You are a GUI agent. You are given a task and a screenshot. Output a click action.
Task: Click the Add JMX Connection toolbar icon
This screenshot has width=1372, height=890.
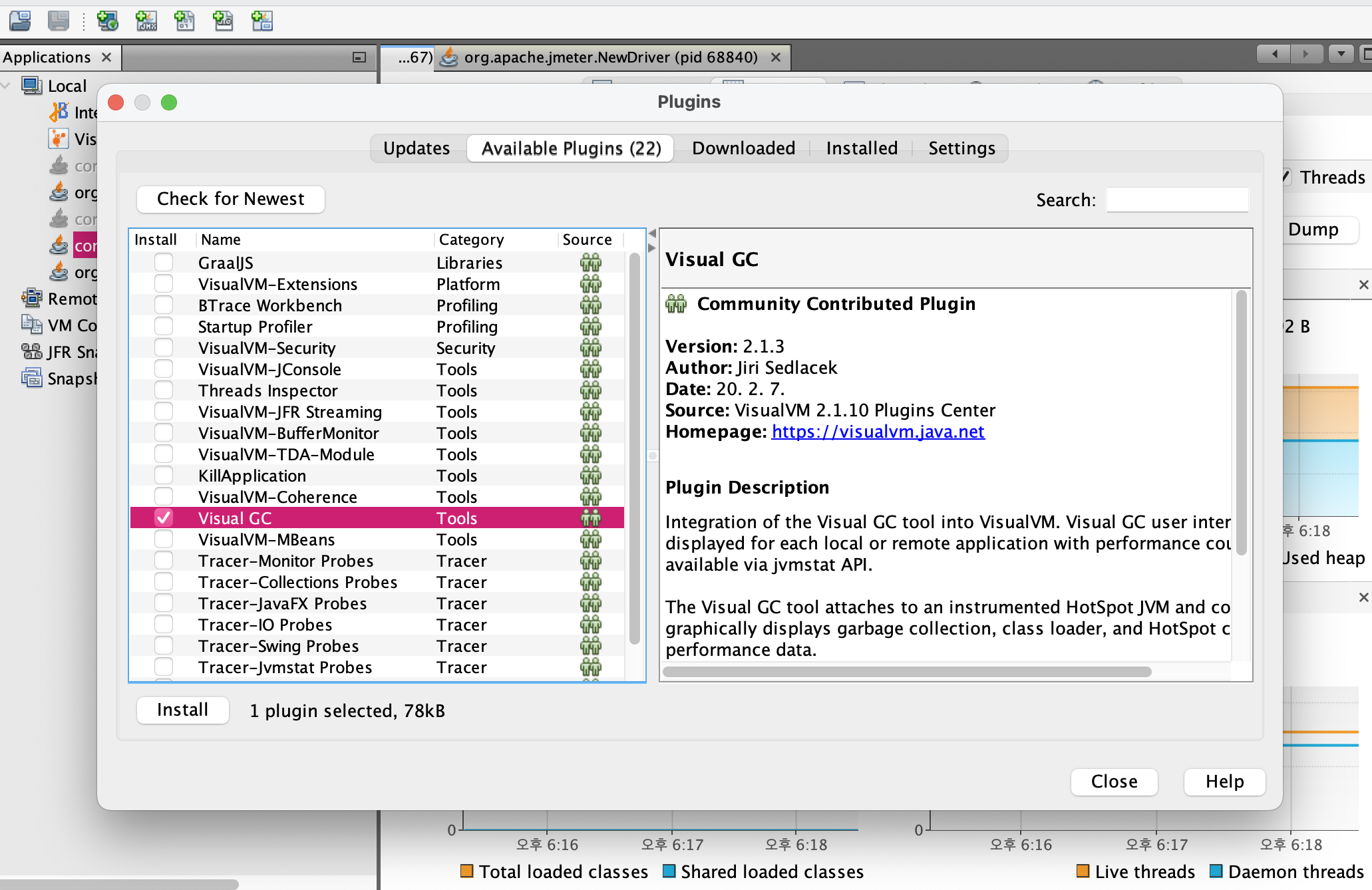point(146,21)
